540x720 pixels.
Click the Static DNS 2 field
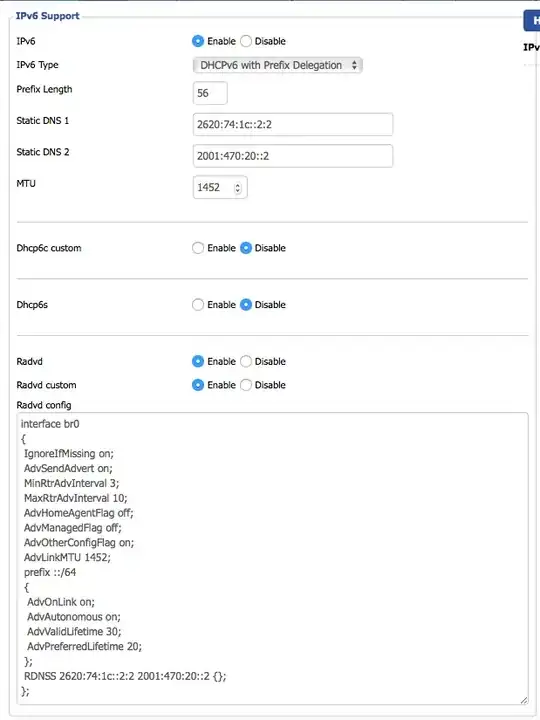(293, 156)
